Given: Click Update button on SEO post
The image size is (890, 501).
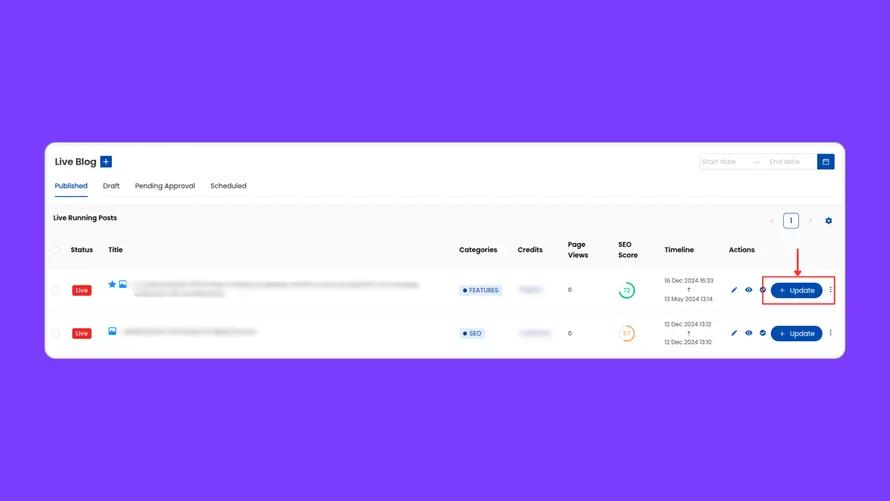Looking at the screenshot, I should tap(796, 334).
